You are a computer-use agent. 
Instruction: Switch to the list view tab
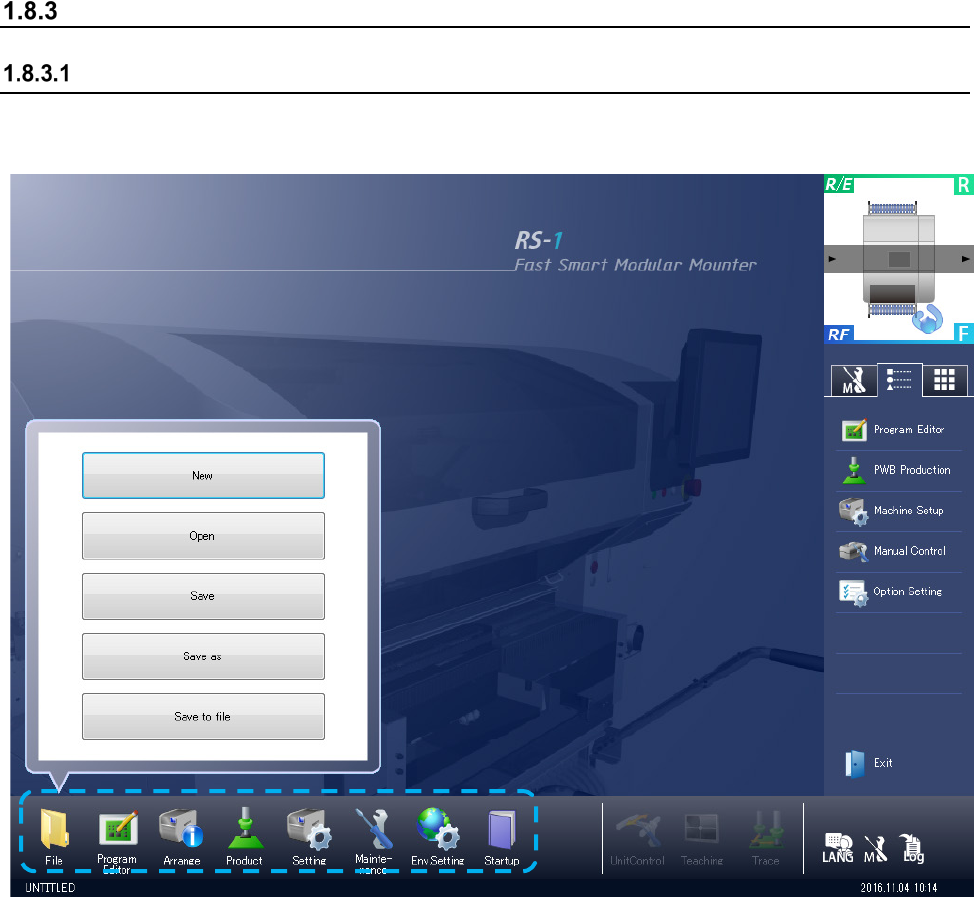click(899, 379)
